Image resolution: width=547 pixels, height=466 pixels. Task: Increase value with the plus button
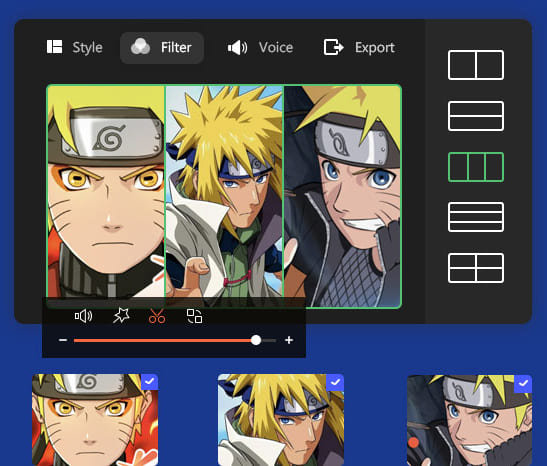[289, 340]
